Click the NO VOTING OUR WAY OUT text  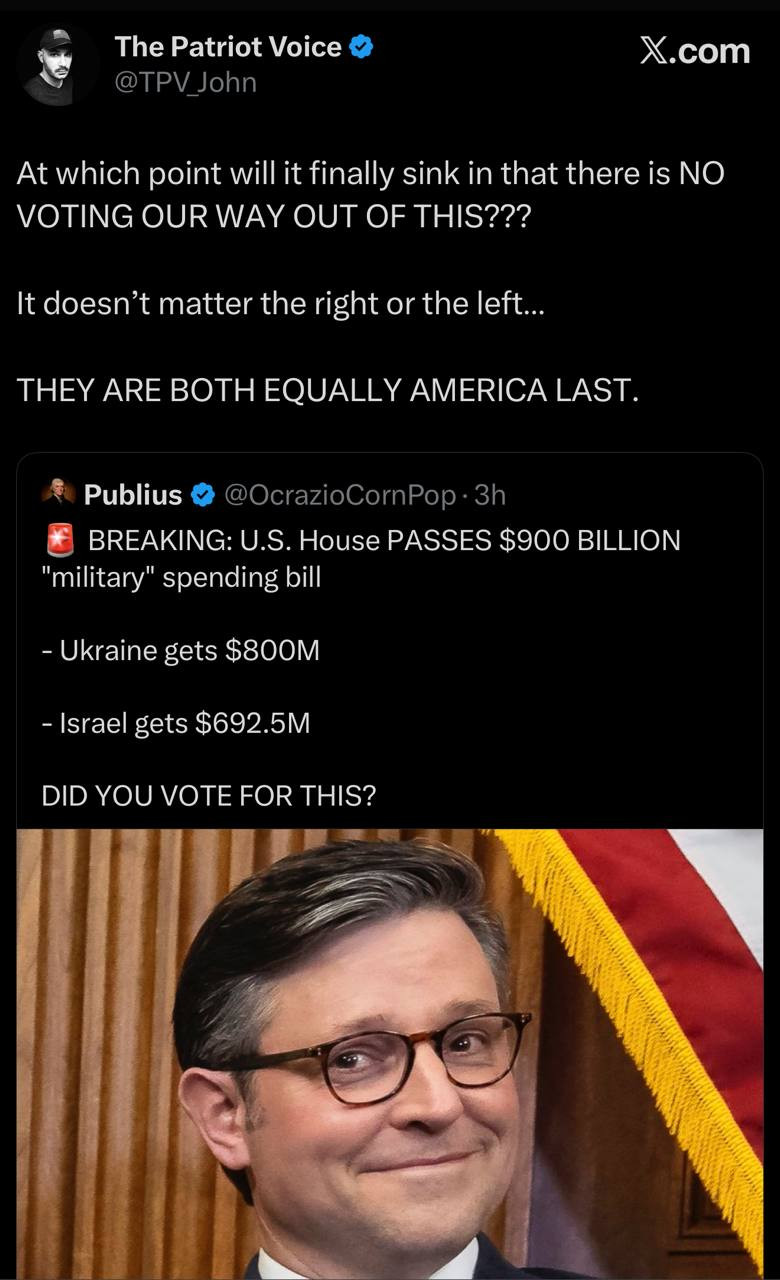coord(369,192)
